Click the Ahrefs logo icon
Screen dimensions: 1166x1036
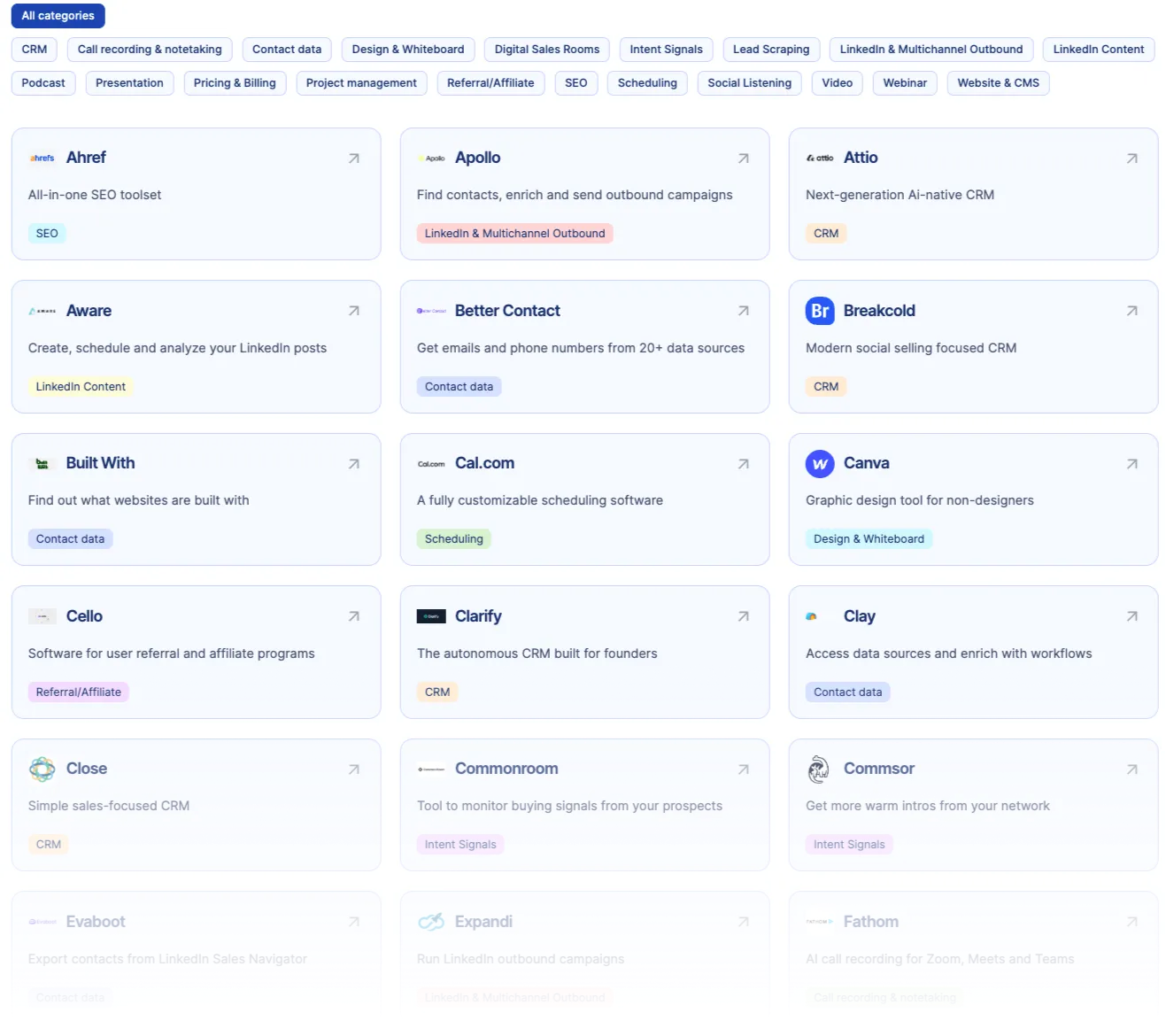pyautogui.click(x=42, y=158)
